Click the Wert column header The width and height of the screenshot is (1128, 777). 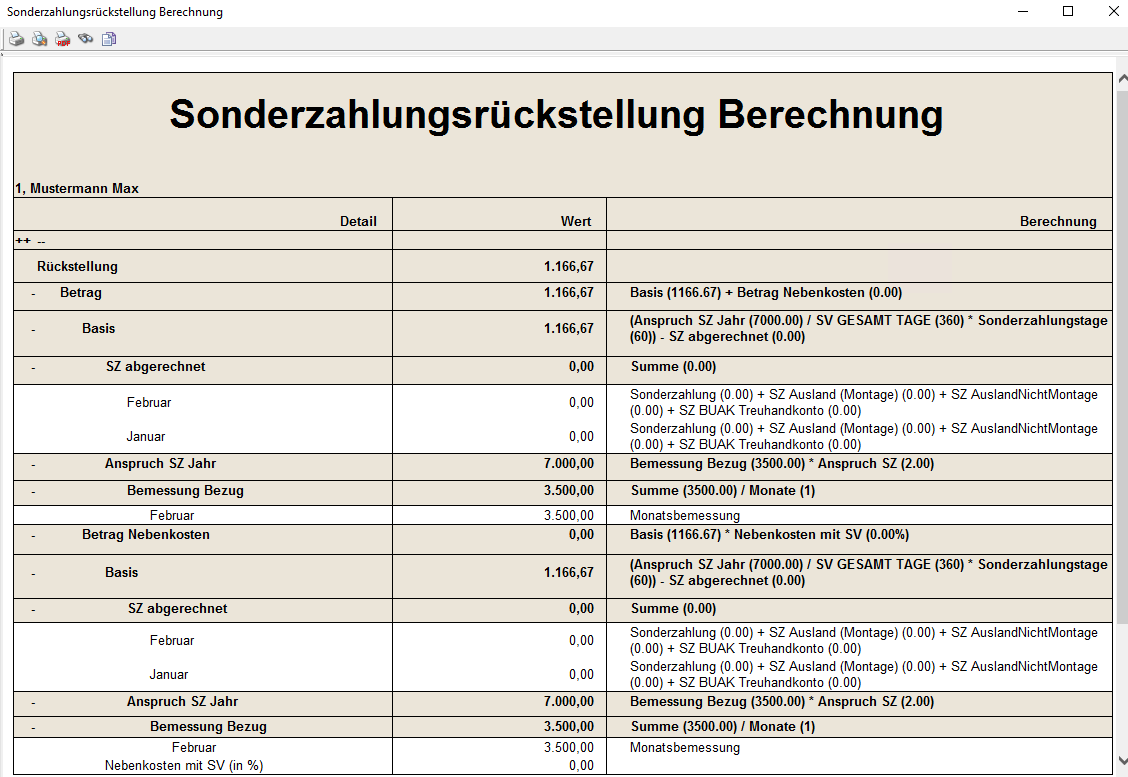pyautogui.click(x=575, y=221)
